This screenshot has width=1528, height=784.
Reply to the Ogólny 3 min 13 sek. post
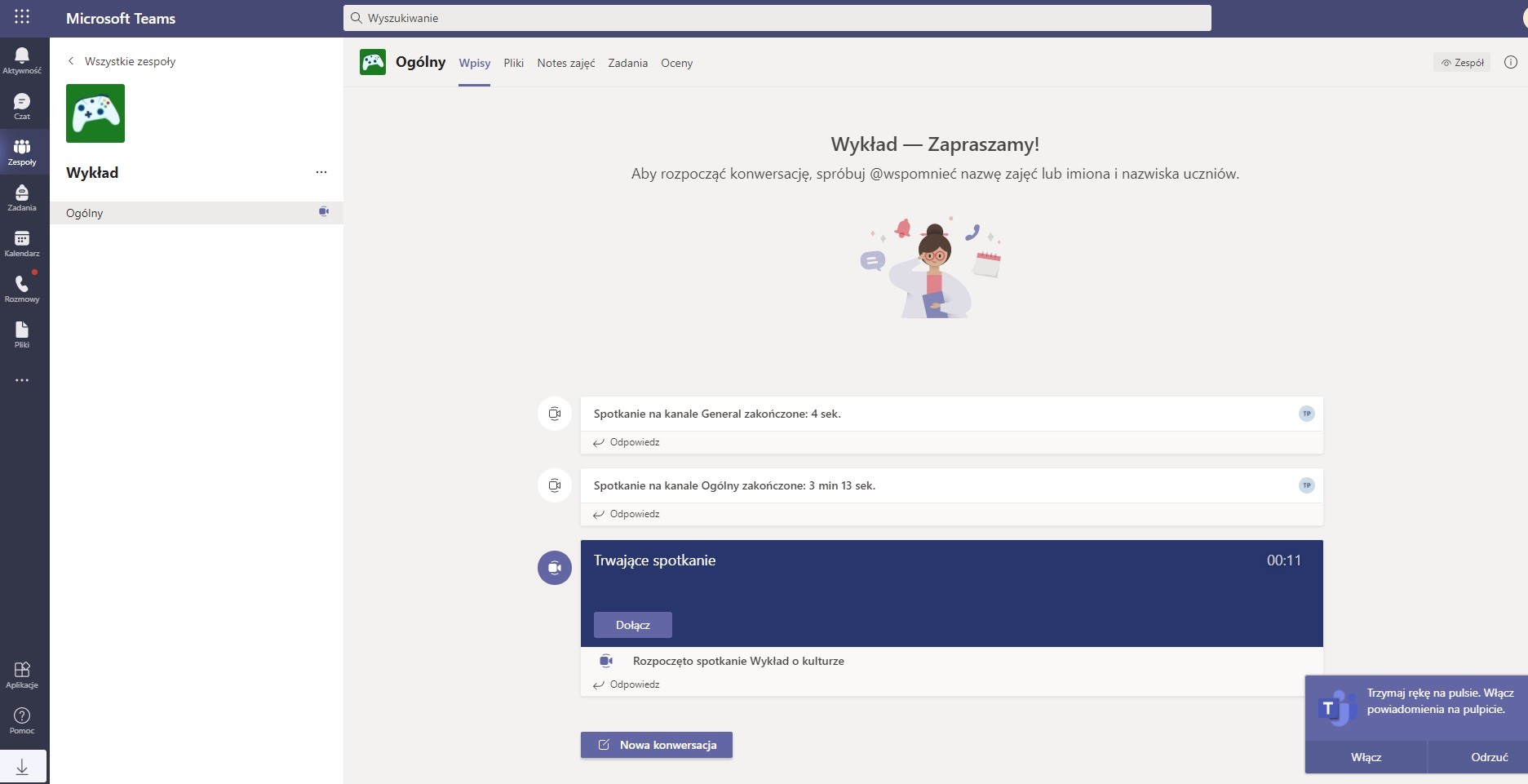(627, 514)
